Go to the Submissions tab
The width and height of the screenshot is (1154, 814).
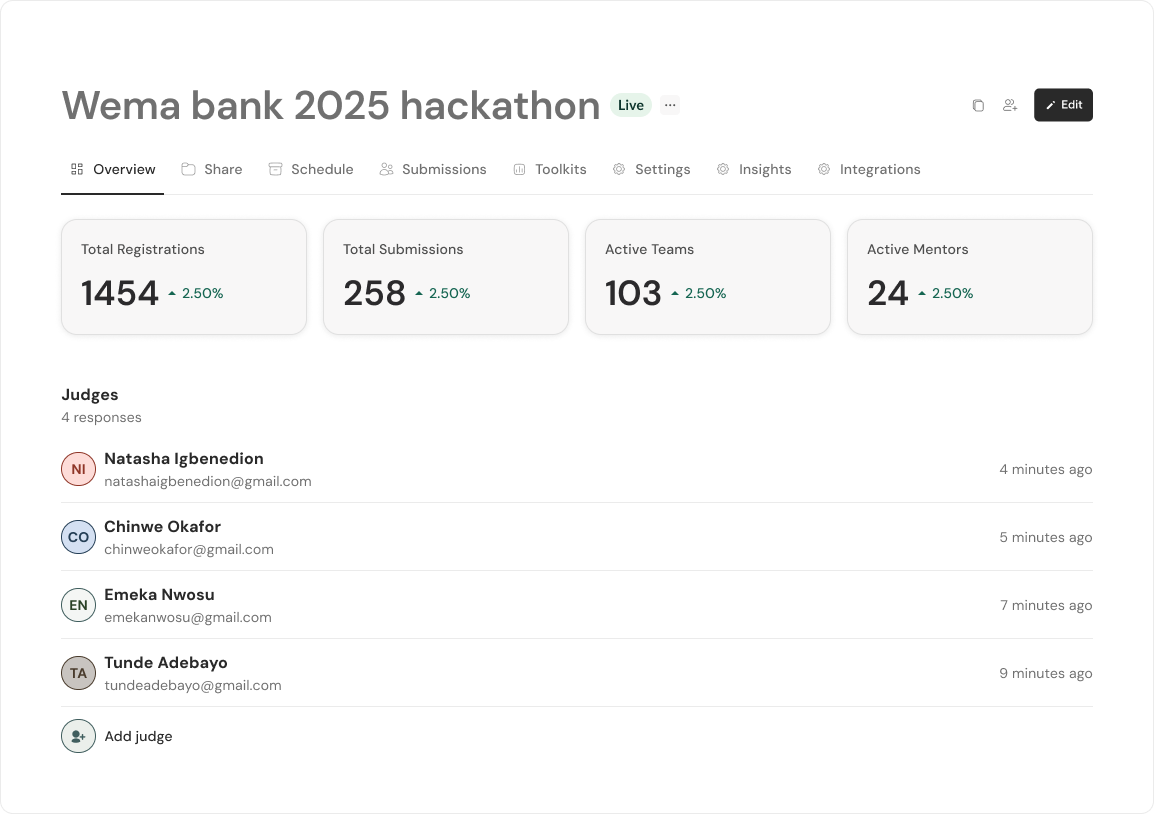click(433, 169)
